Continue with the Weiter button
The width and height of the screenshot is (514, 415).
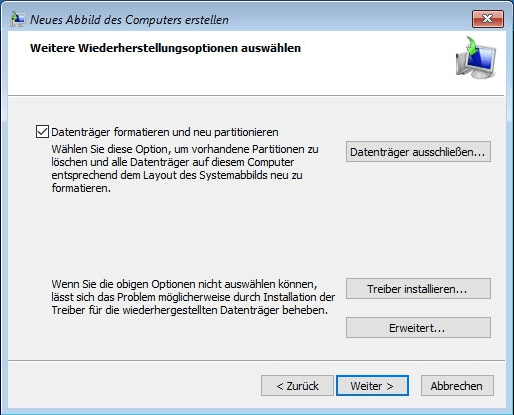372,386
